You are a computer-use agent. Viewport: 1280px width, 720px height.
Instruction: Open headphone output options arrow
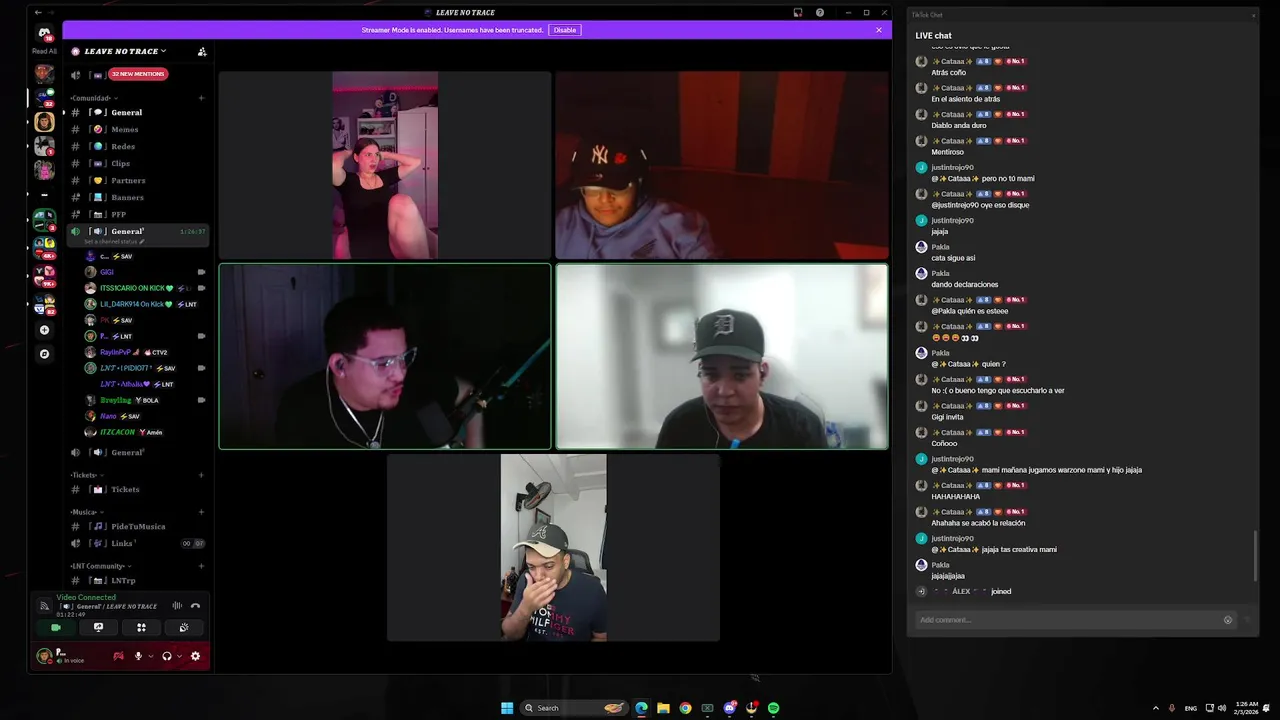(179, 656)
